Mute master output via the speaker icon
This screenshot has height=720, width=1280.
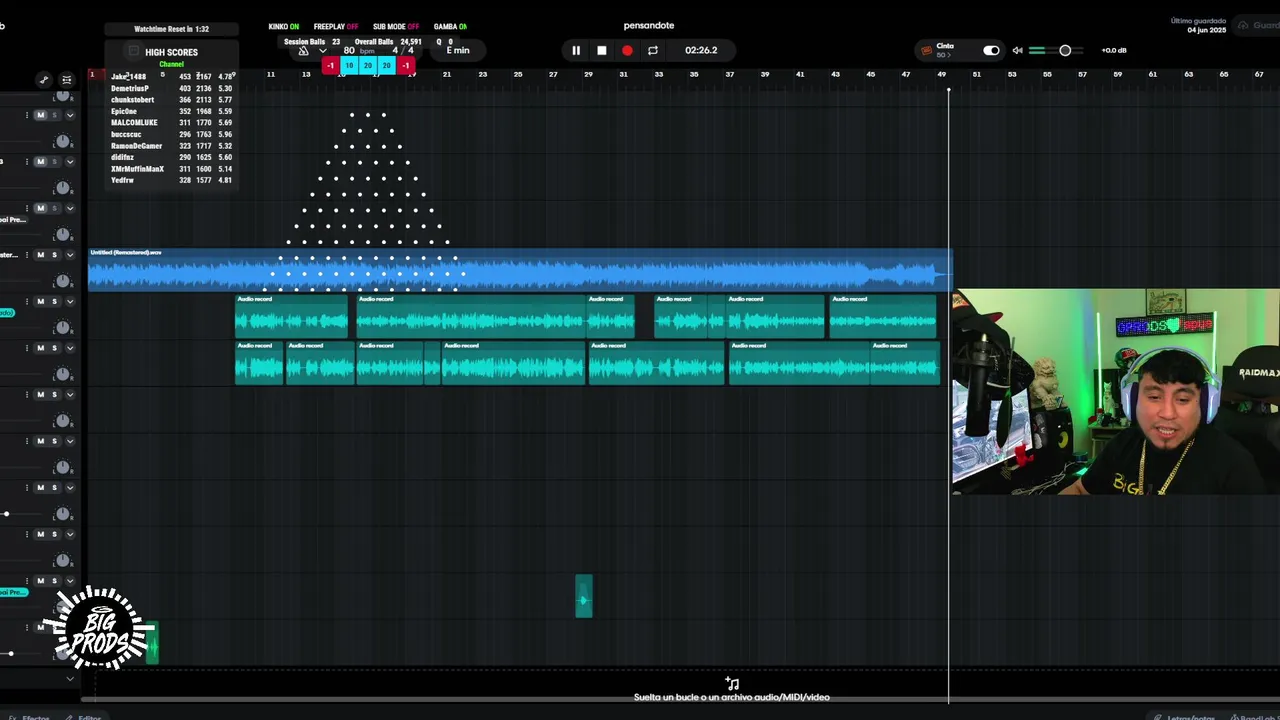click(x=1017, y=50)
